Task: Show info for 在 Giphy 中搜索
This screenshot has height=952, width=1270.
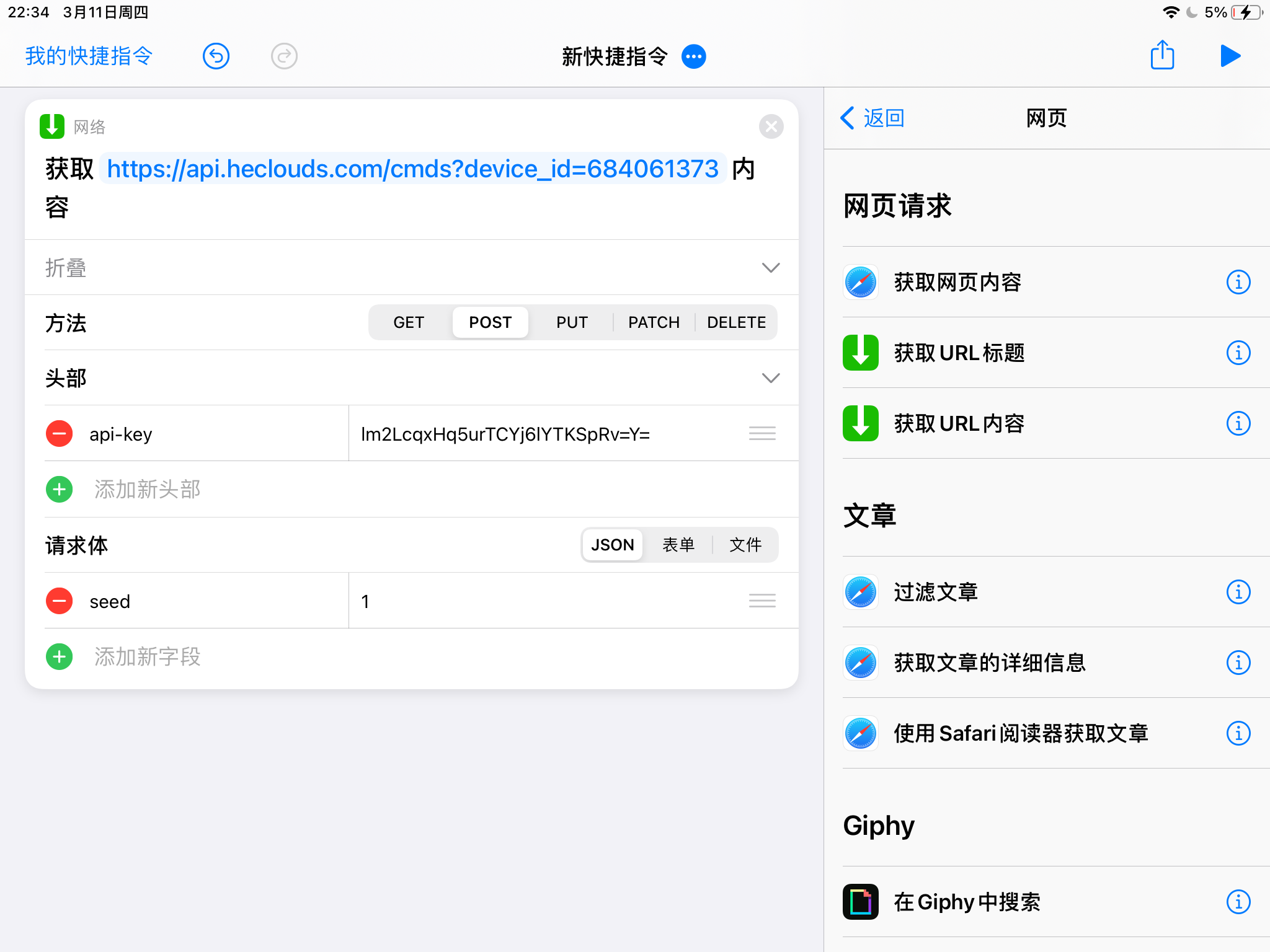Action: point(1238,902)
